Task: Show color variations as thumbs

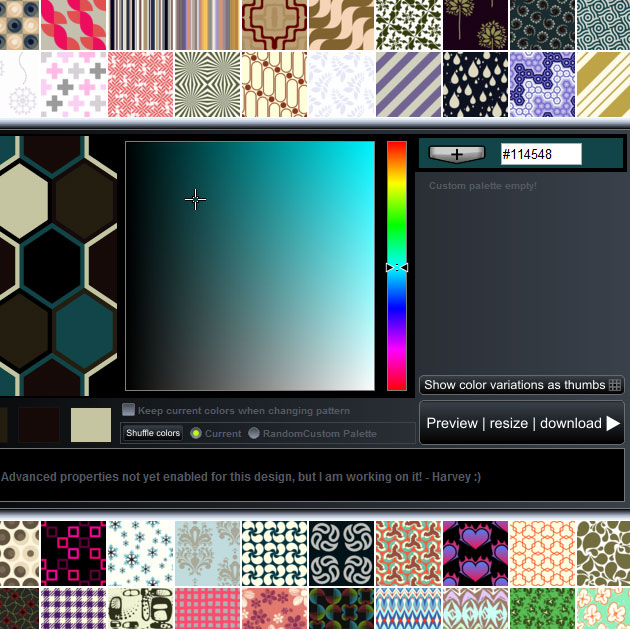Action: 522,385
